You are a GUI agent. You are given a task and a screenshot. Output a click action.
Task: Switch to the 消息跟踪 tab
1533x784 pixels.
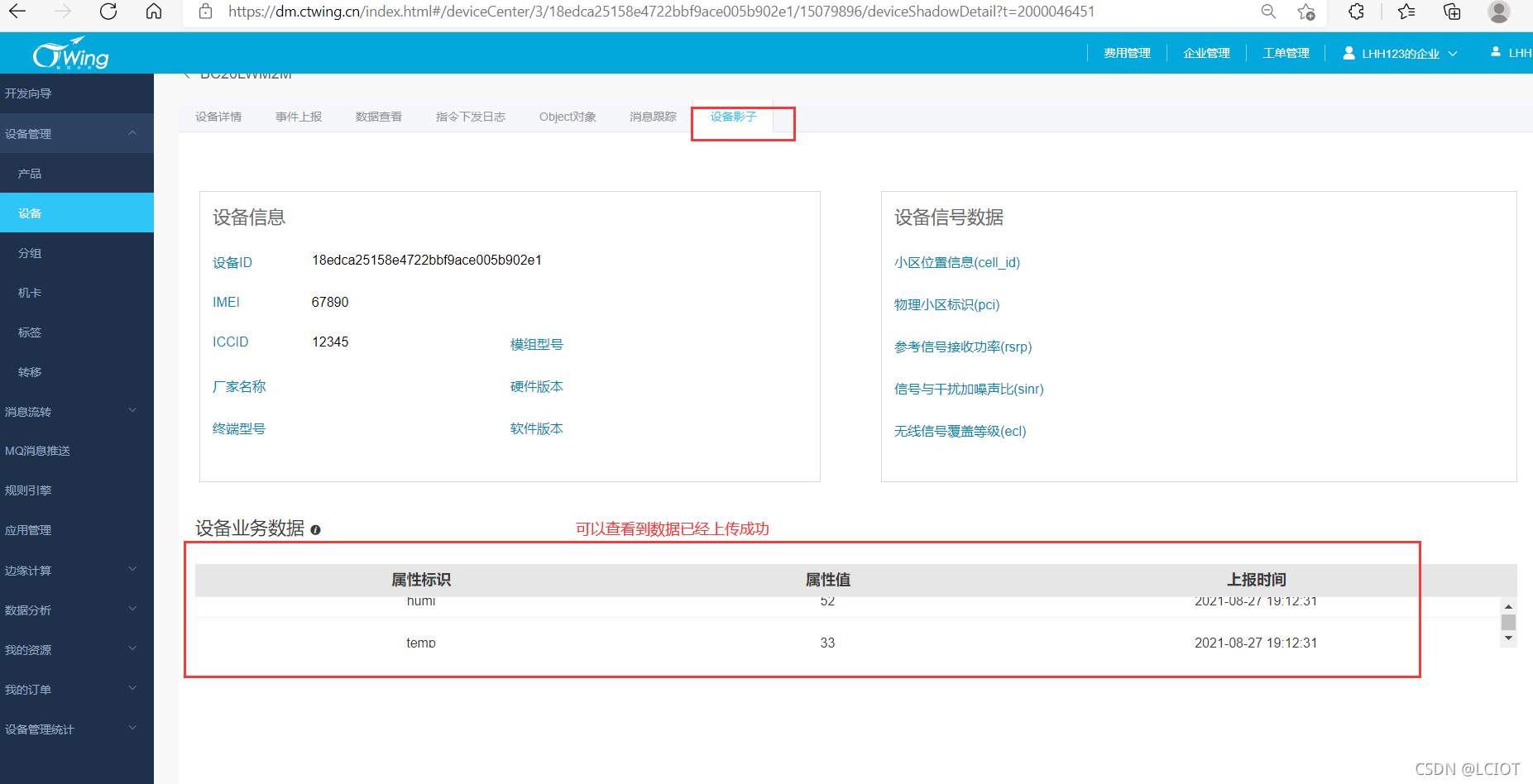(x=653, y=117)
